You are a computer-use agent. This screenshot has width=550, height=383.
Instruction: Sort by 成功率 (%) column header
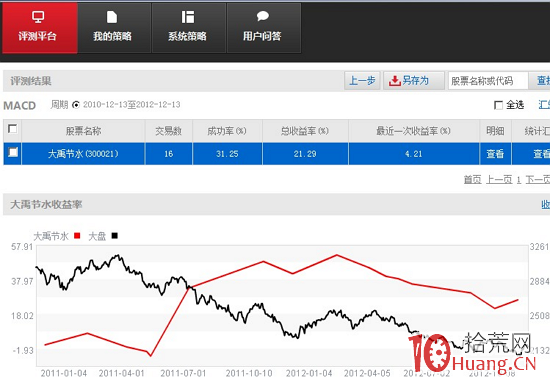227,131
